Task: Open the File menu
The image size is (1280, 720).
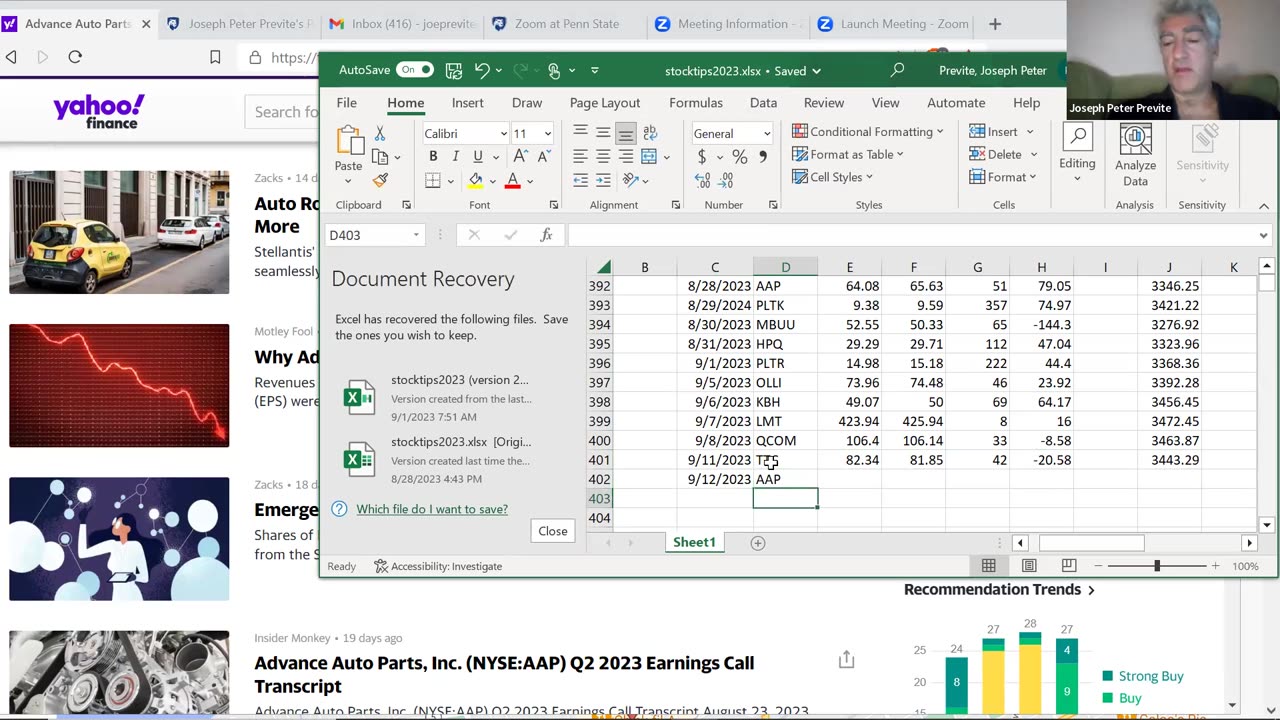Action: tap(347, 103)
